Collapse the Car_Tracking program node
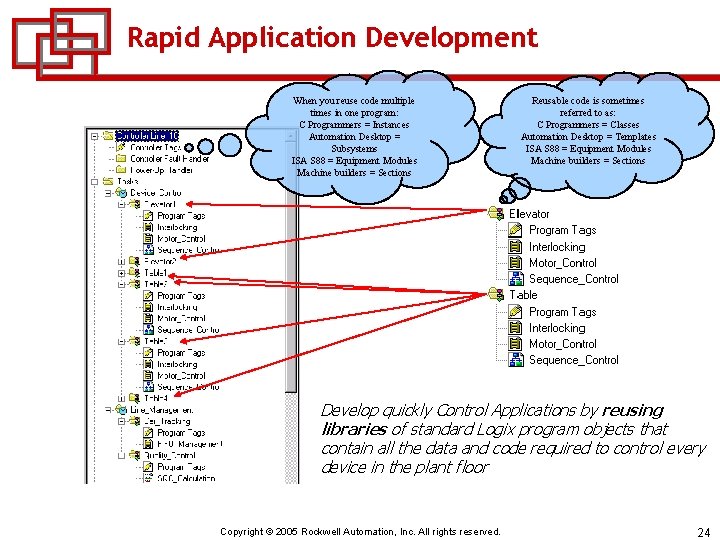 pos(121,422)
